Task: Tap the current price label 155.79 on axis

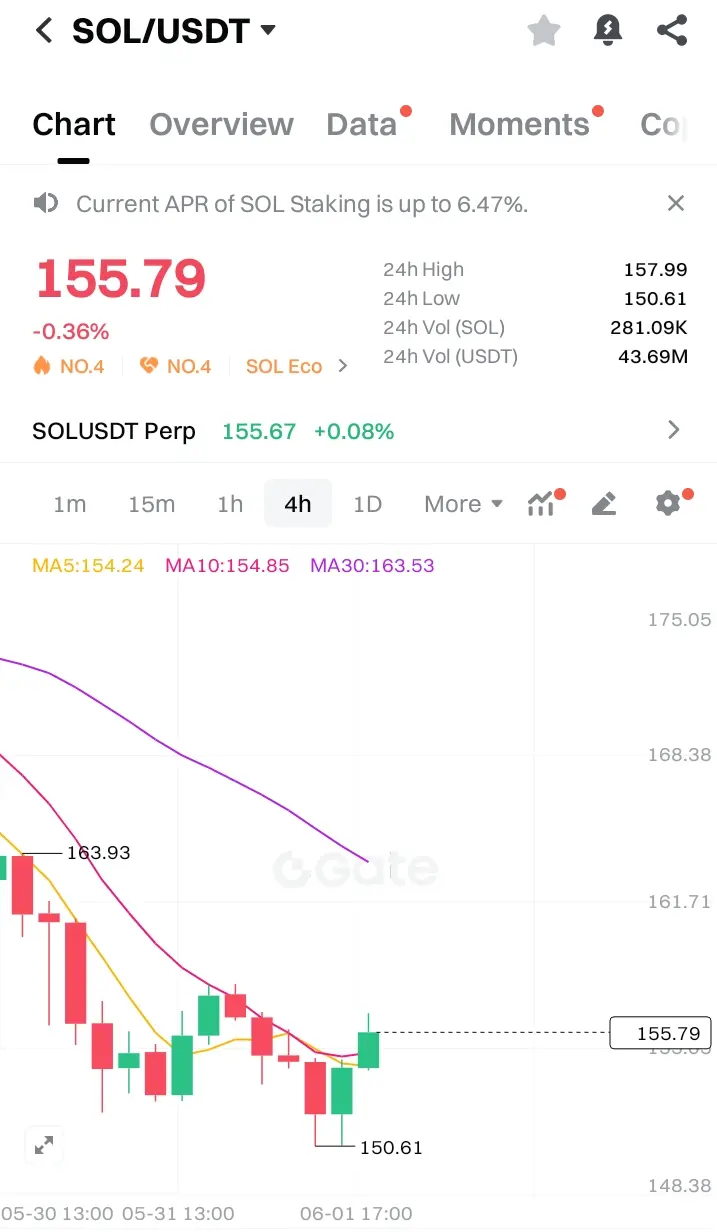Action: pyautogui.click(x=659, y=1033)
